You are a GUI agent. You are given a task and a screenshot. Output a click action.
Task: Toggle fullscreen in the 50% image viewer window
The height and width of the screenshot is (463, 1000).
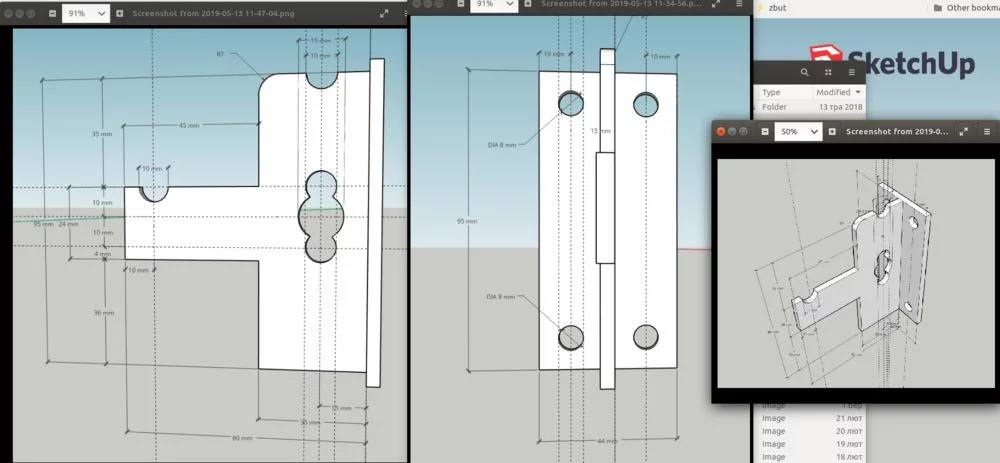pyautogui.click(x=964, y=131)
